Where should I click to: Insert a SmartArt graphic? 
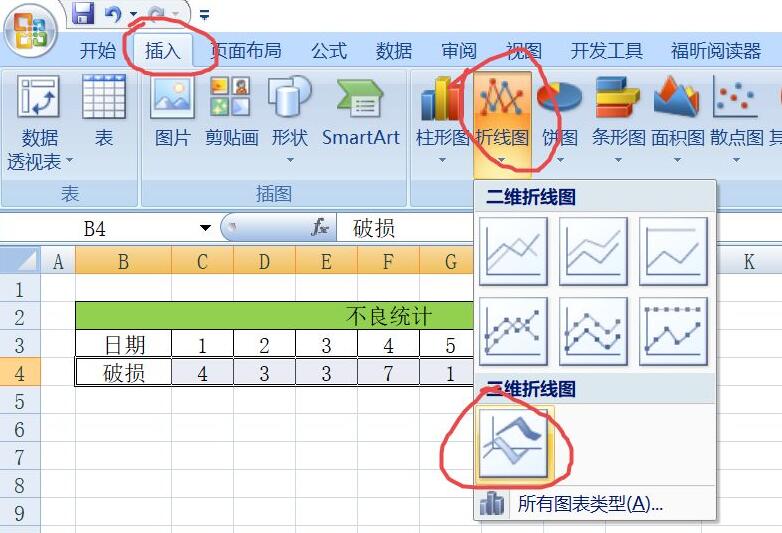361,112
